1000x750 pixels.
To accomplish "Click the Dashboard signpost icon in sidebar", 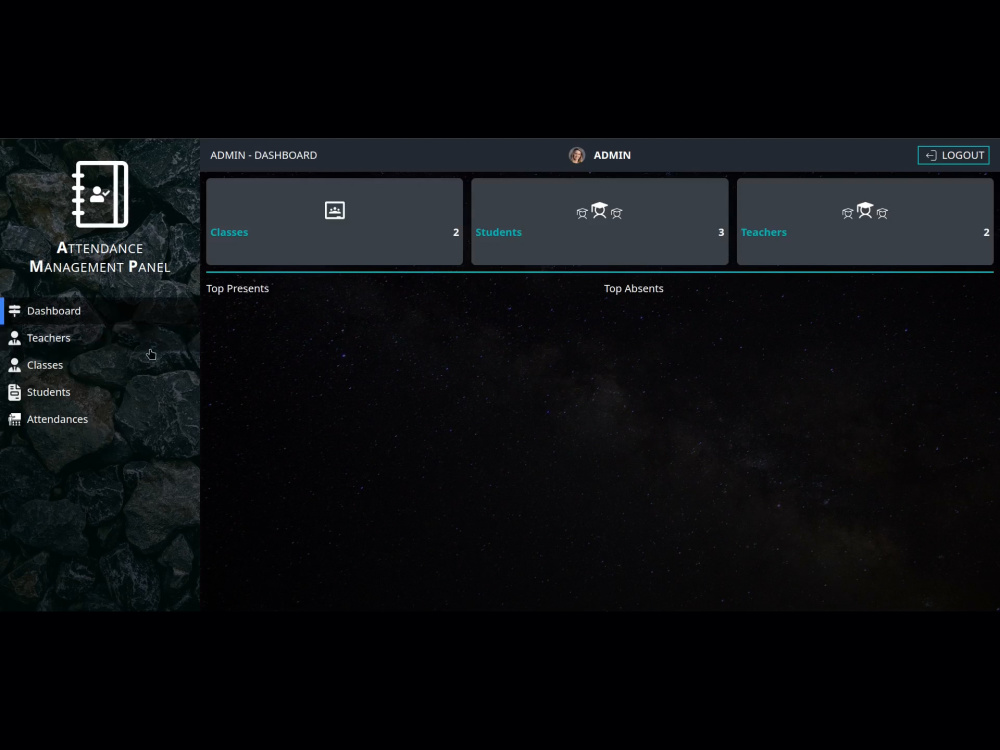I will [x=15, y=311].
